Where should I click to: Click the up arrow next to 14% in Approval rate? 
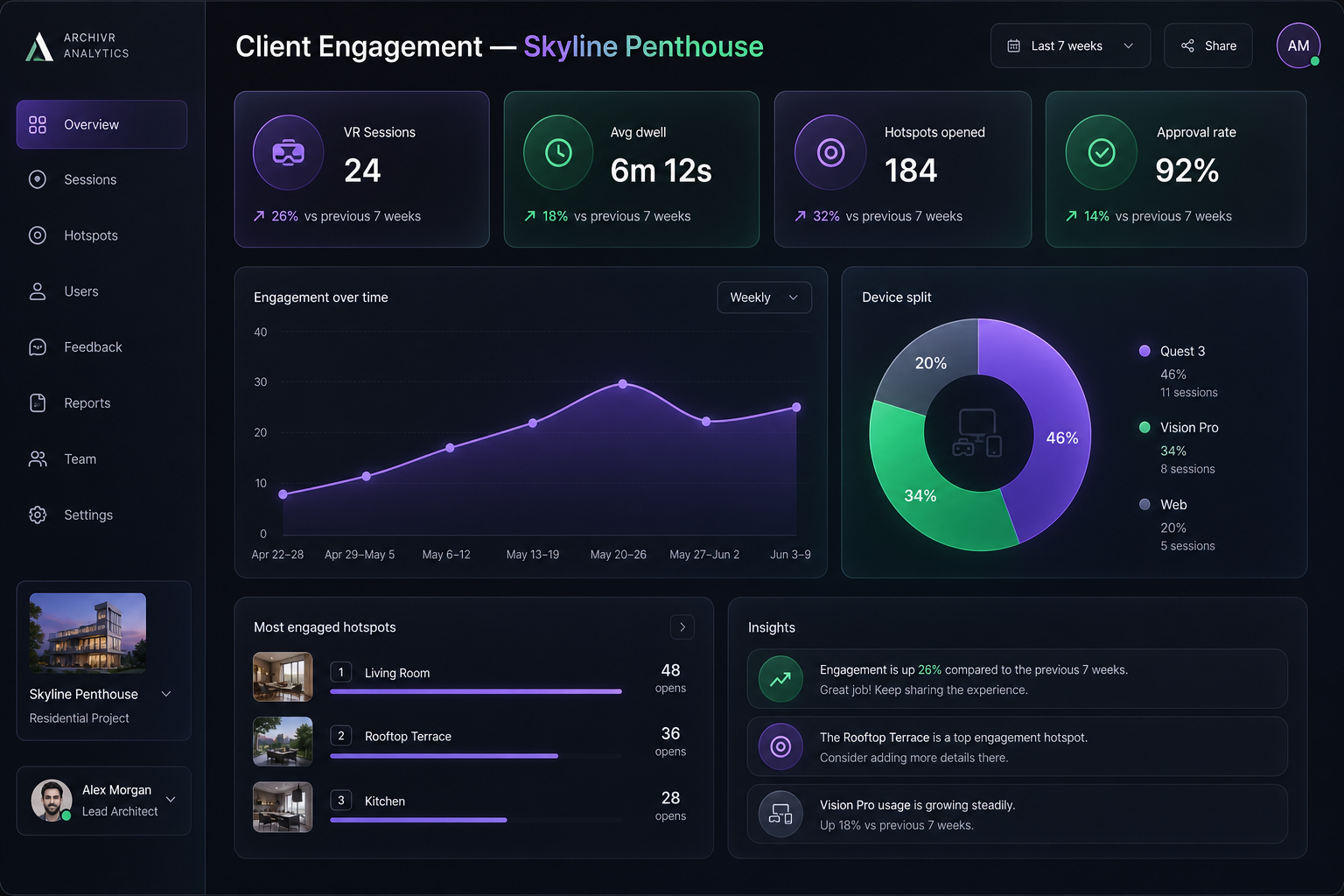(1072, 216)
